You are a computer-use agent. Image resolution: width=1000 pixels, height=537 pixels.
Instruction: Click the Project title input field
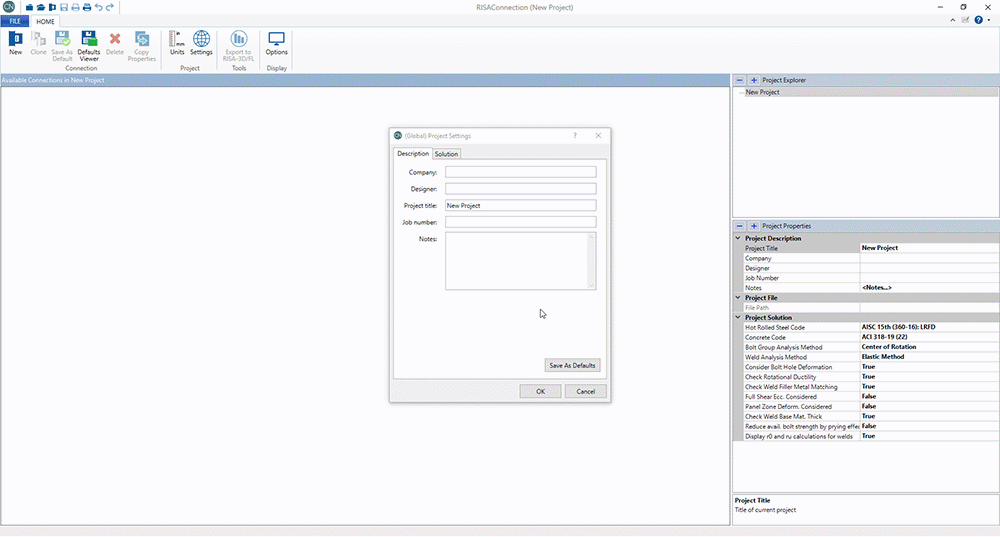(520, 205)
